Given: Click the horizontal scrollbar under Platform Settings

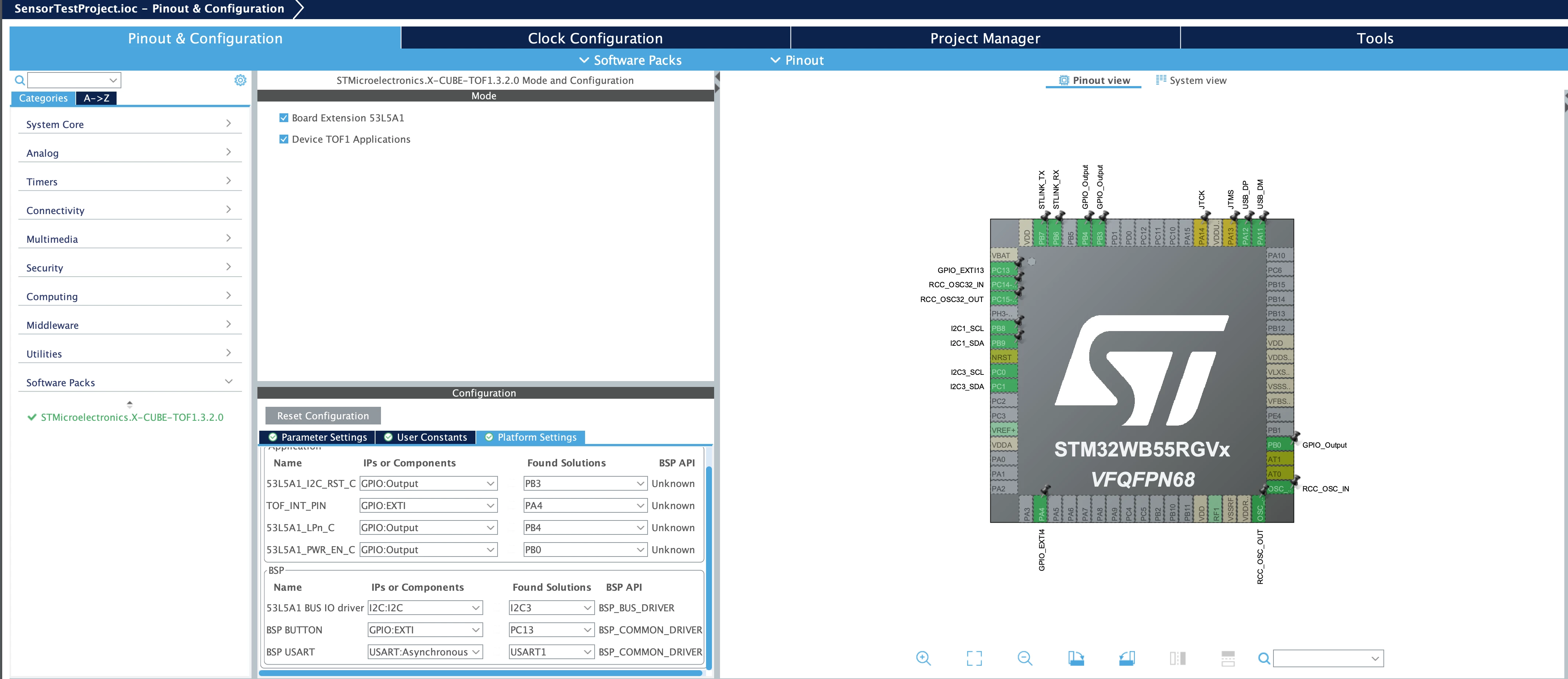Looking at the screenshot, I should 480,673.
